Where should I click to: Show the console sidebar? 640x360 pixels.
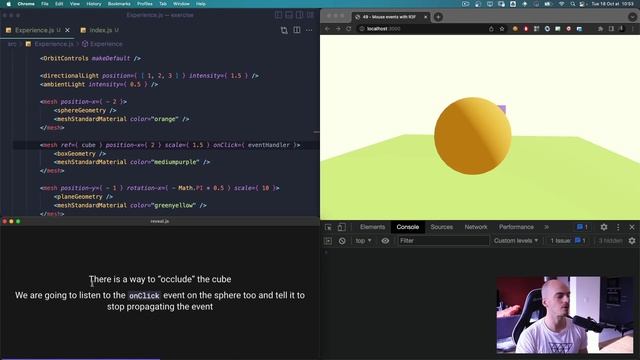pos(328,241)
